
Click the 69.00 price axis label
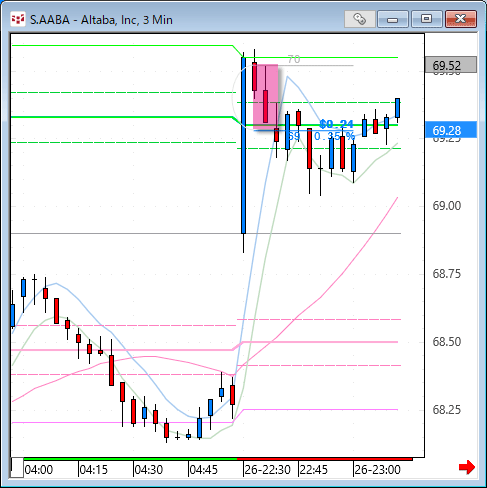(x=447, y=206)
